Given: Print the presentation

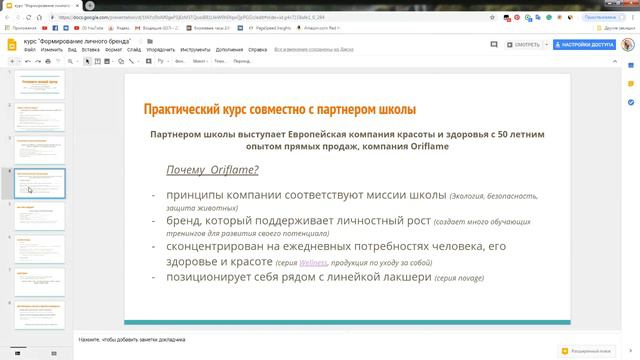Looking at the screenshot, I should [x=48, y=61].
